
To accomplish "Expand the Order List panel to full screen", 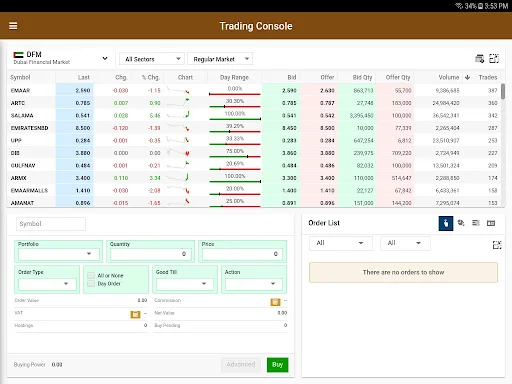I will pos(497,245).
